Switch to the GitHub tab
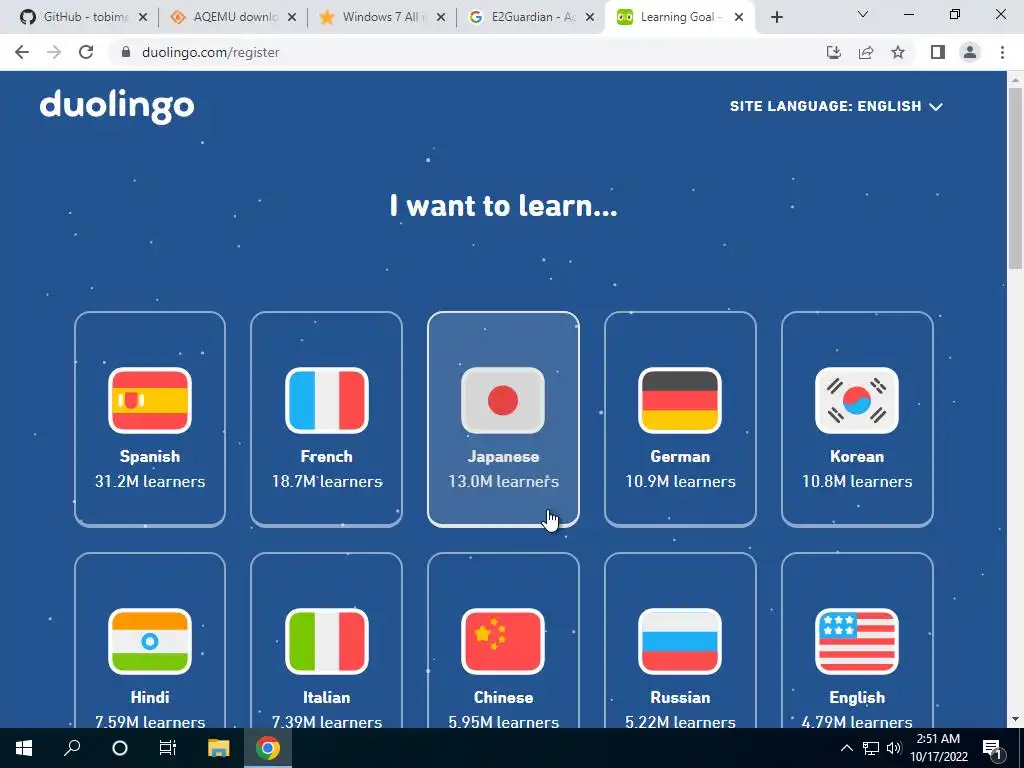1024x768 pixels. (x=84, y=17)
